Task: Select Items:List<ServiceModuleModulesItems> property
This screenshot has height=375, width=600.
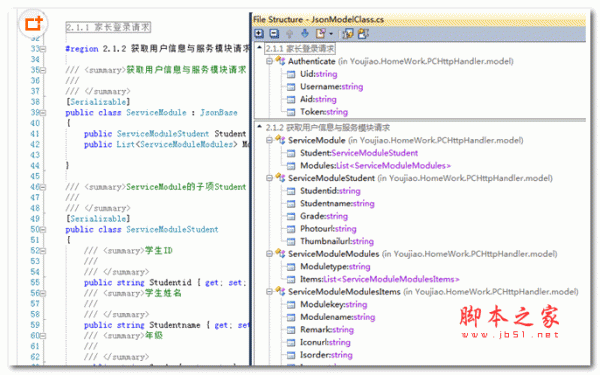Action: pyautogui.click(x=380, y=279)
